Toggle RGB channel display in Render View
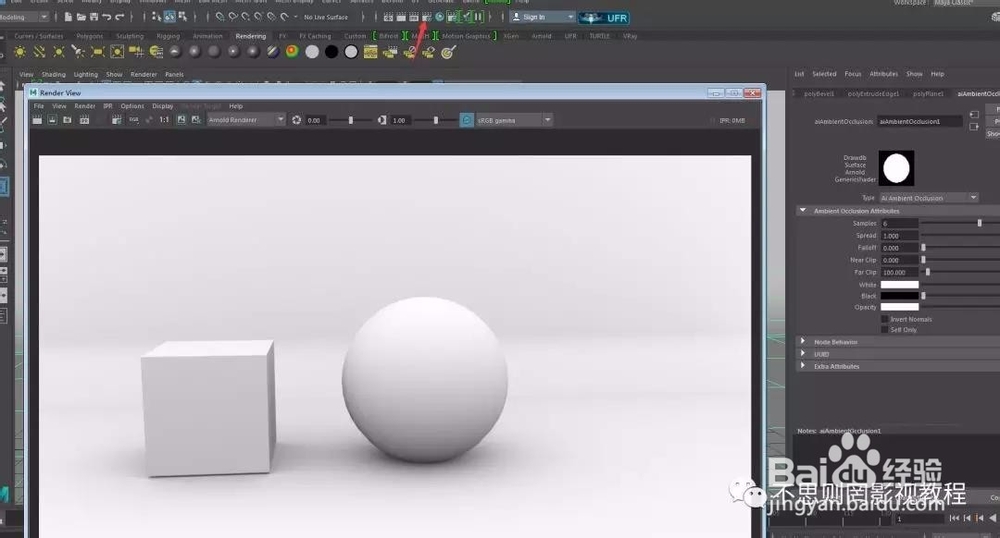The image size is (1000, 538). click(134, 120)
